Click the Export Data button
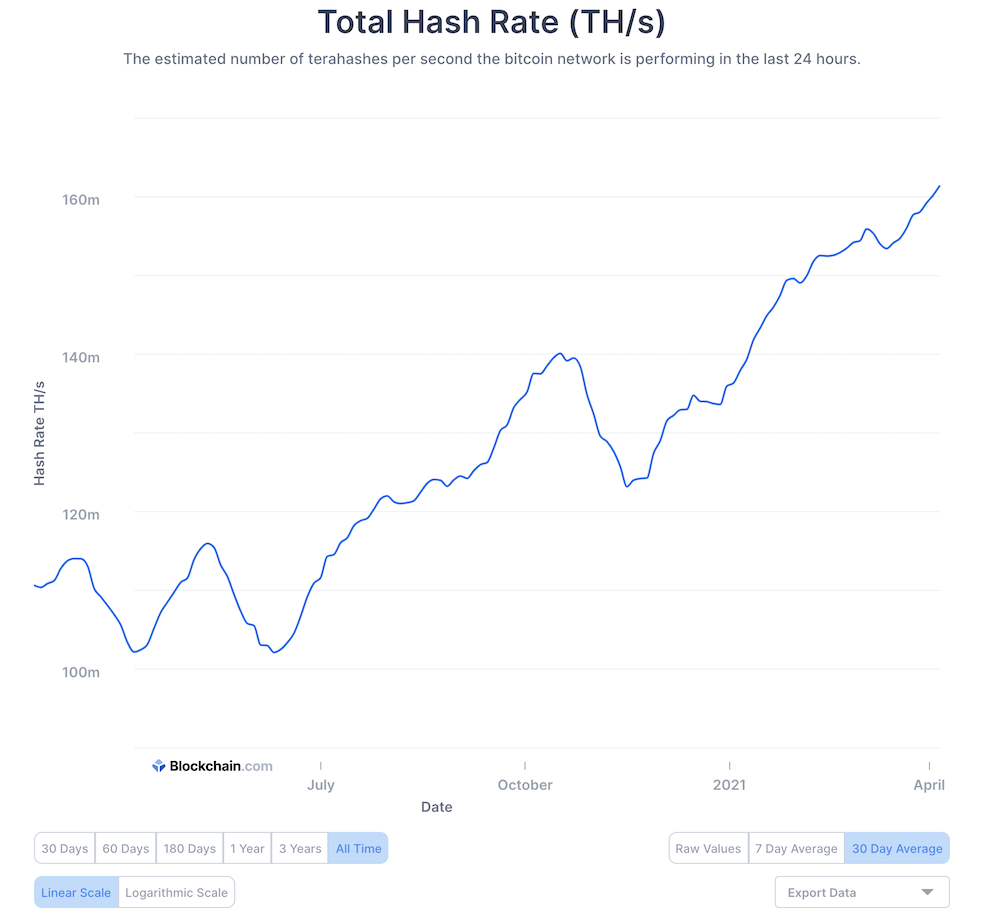 pos(862,892)
